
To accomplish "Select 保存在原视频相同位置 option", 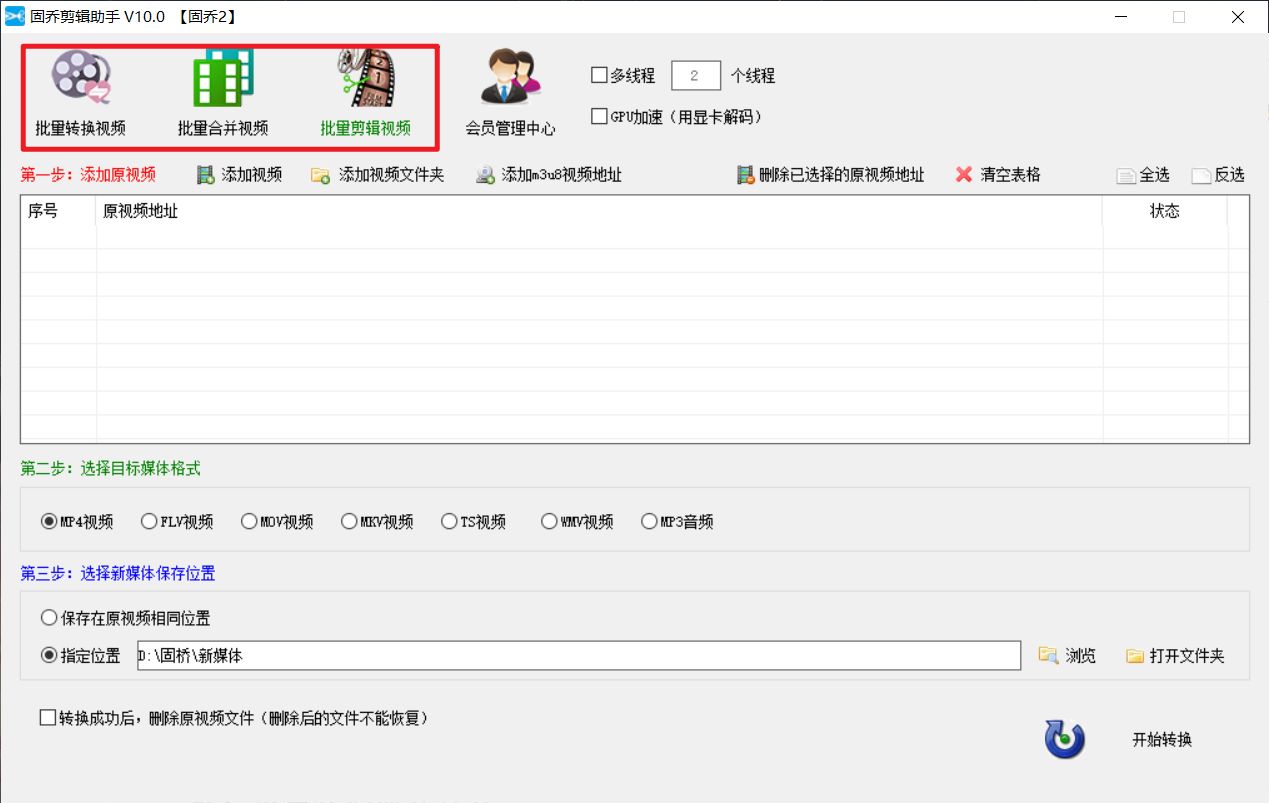I will click(x=49, y=618).
